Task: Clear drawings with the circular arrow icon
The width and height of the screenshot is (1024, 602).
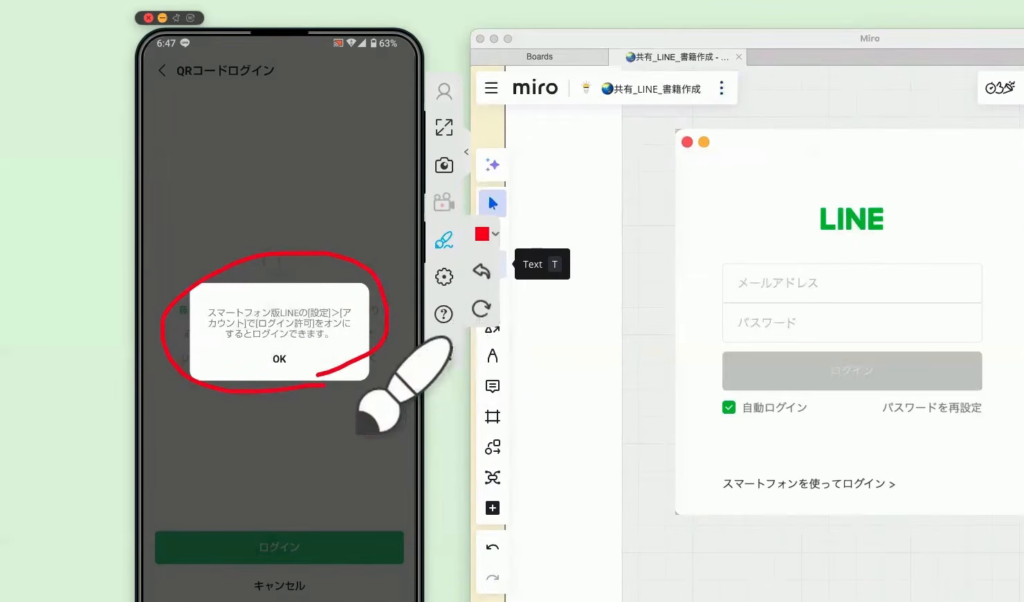Action: [481, 308]
